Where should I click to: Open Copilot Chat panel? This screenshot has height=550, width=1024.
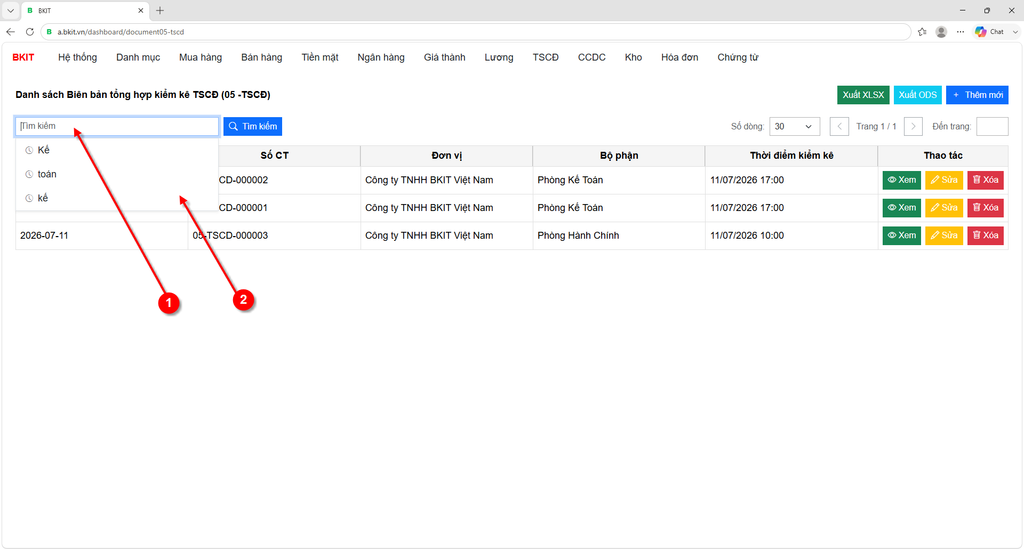[990, 31]
